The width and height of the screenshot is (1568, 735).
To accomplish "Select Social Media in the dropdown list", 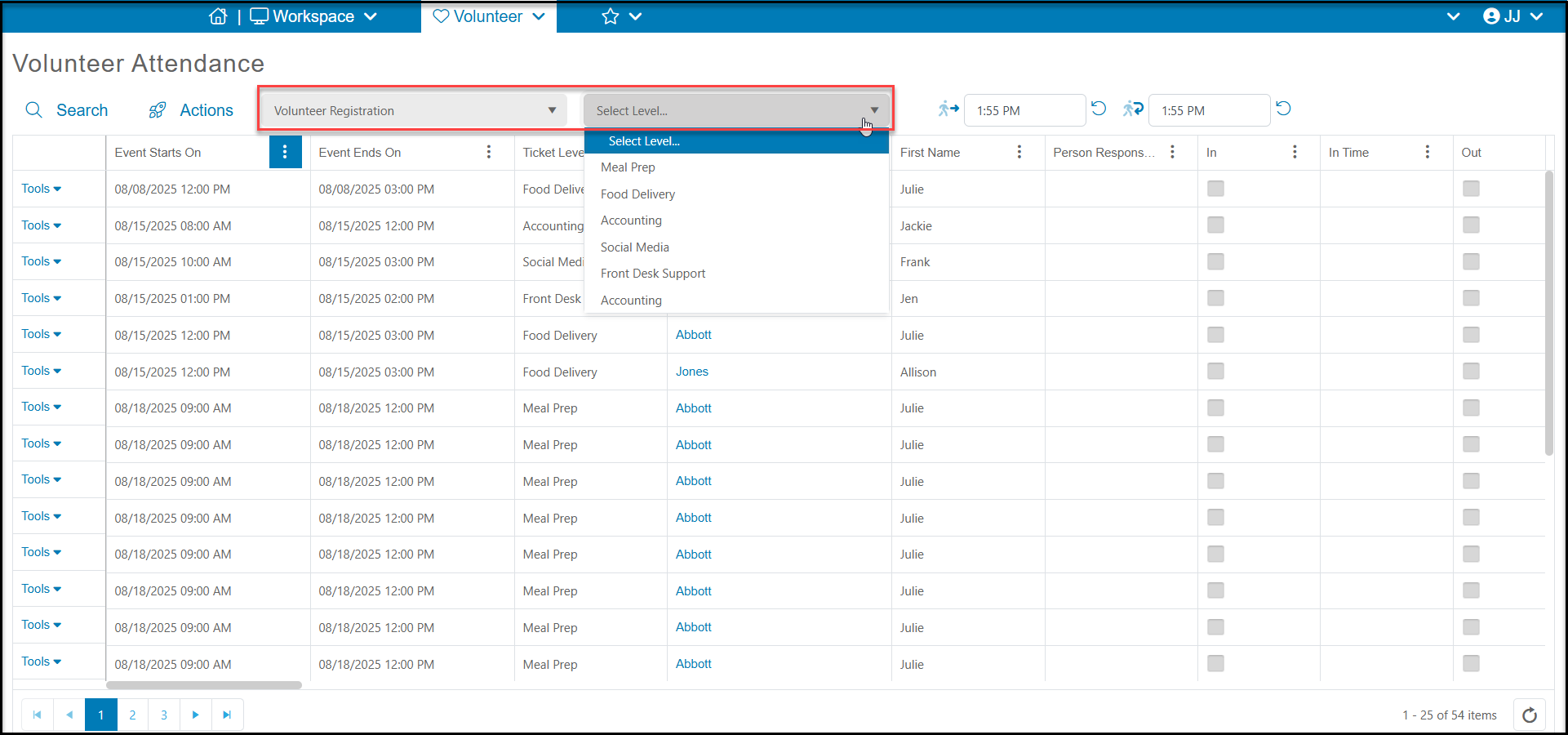I will tap(635, 247).
